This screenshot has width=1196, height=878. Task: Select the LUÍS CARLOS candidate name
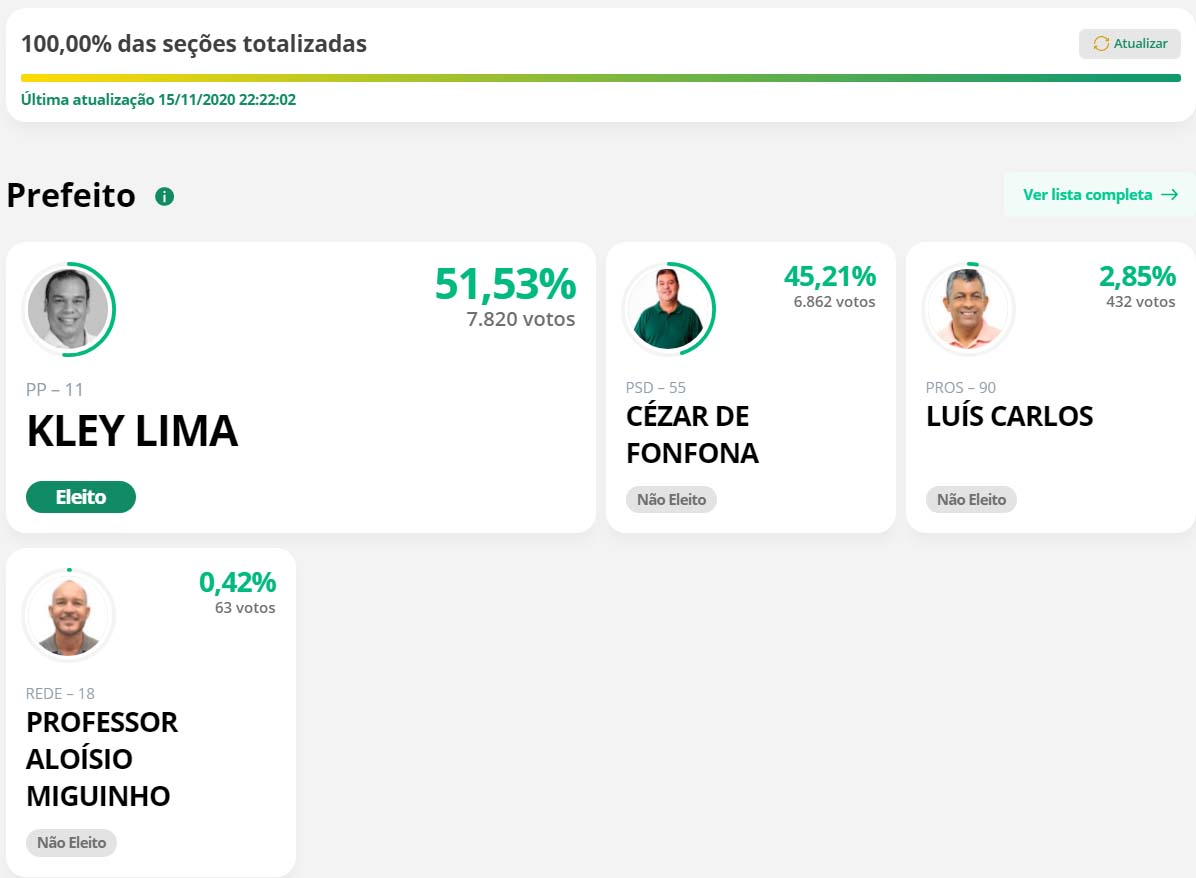click(x=1010, y=416)
